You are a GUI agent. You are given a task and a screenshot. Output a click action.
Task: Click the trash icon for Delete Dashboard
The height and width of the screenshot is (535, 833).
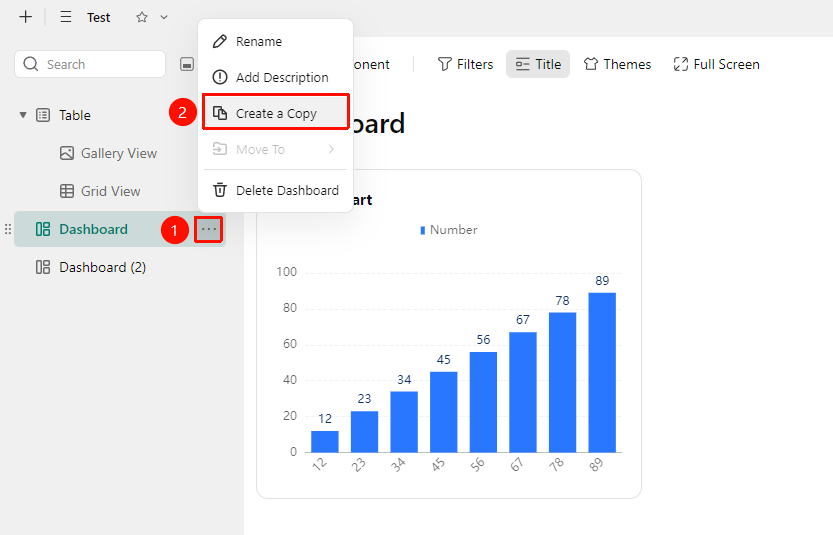pyautogui.click(x=220, y=190)
